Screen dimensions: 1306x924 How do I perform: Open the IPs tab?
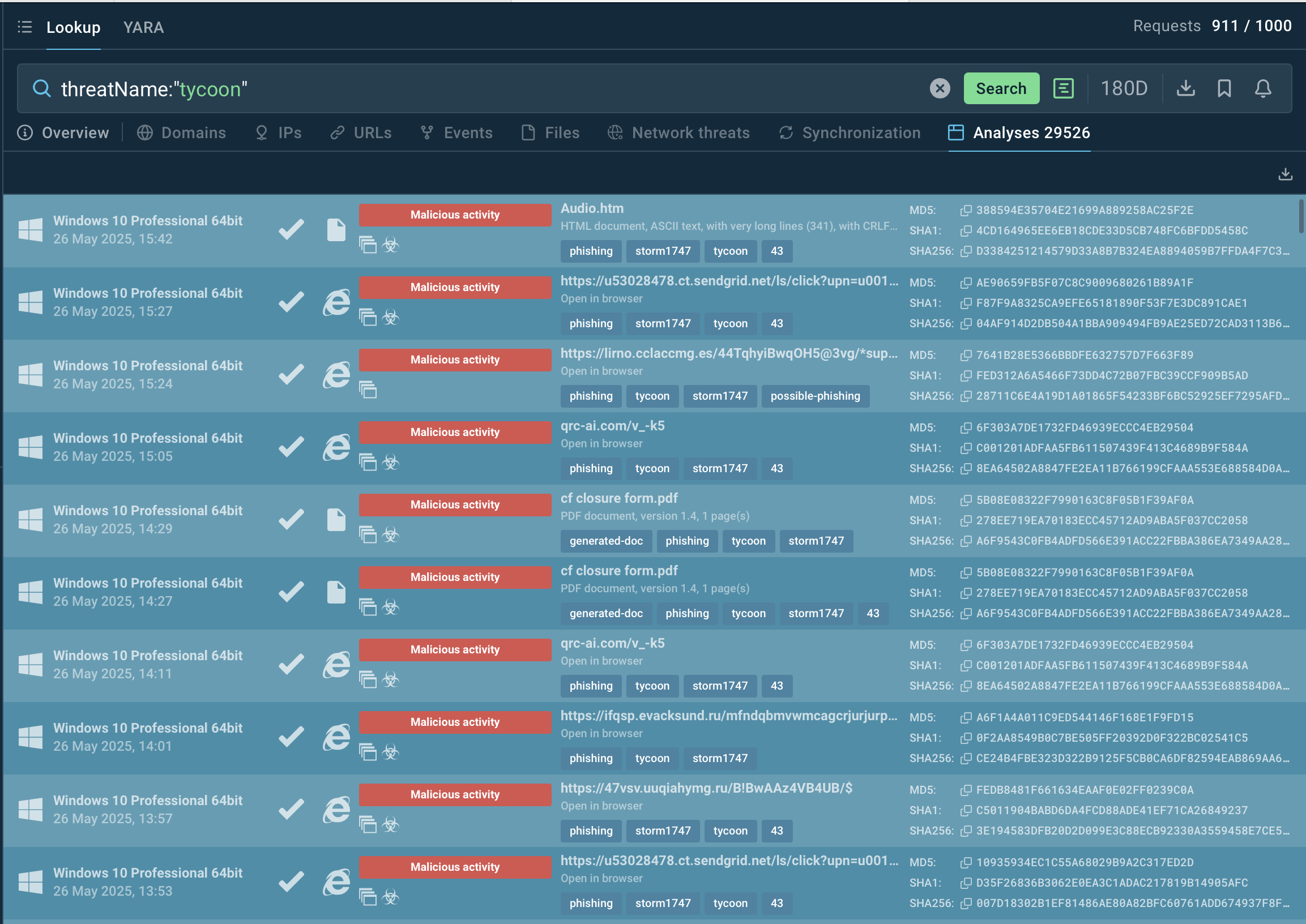coord(278,132)
